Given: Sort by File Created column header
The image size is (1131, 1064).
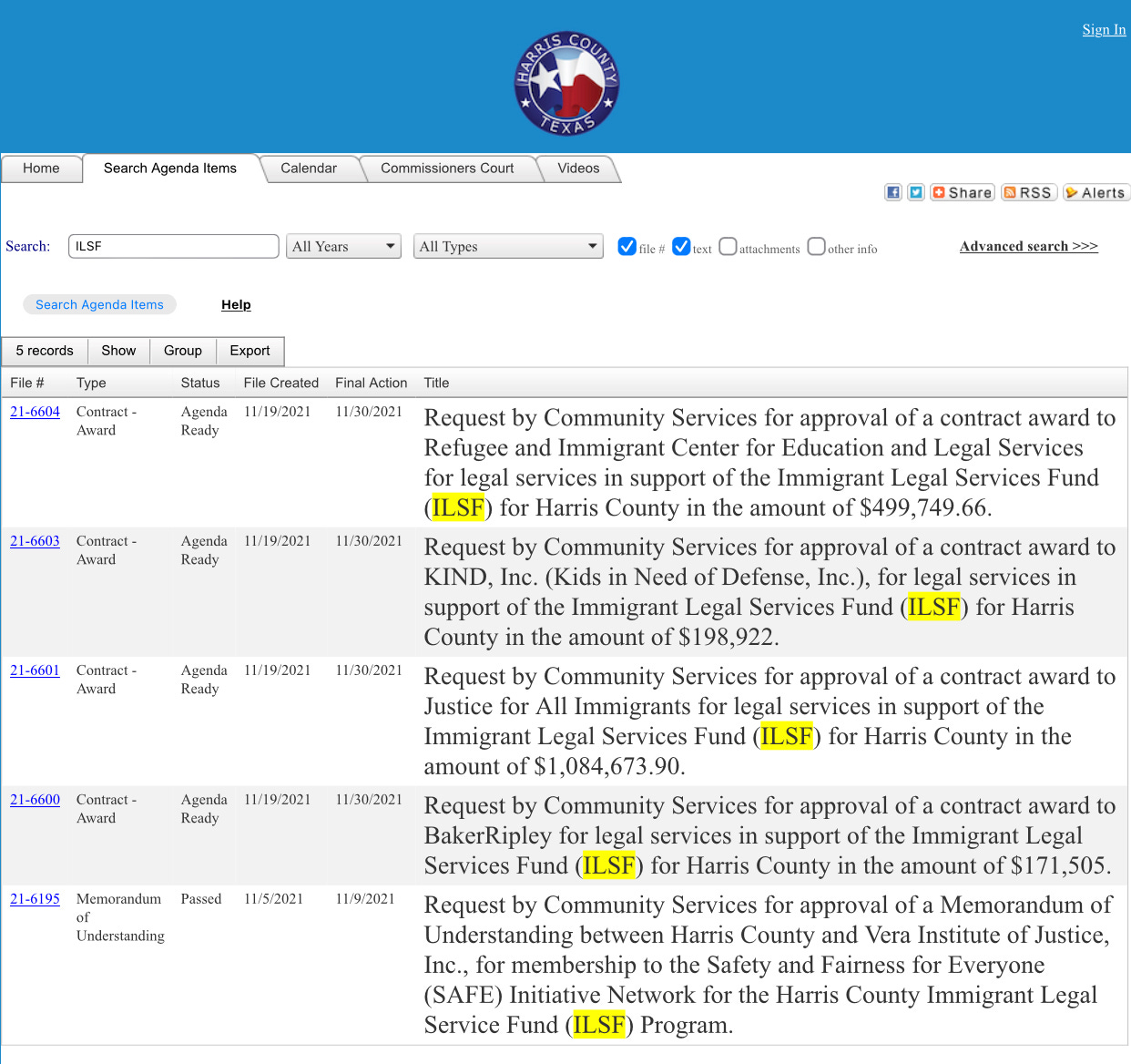Looking at the screenshot, I should (281, 383).
